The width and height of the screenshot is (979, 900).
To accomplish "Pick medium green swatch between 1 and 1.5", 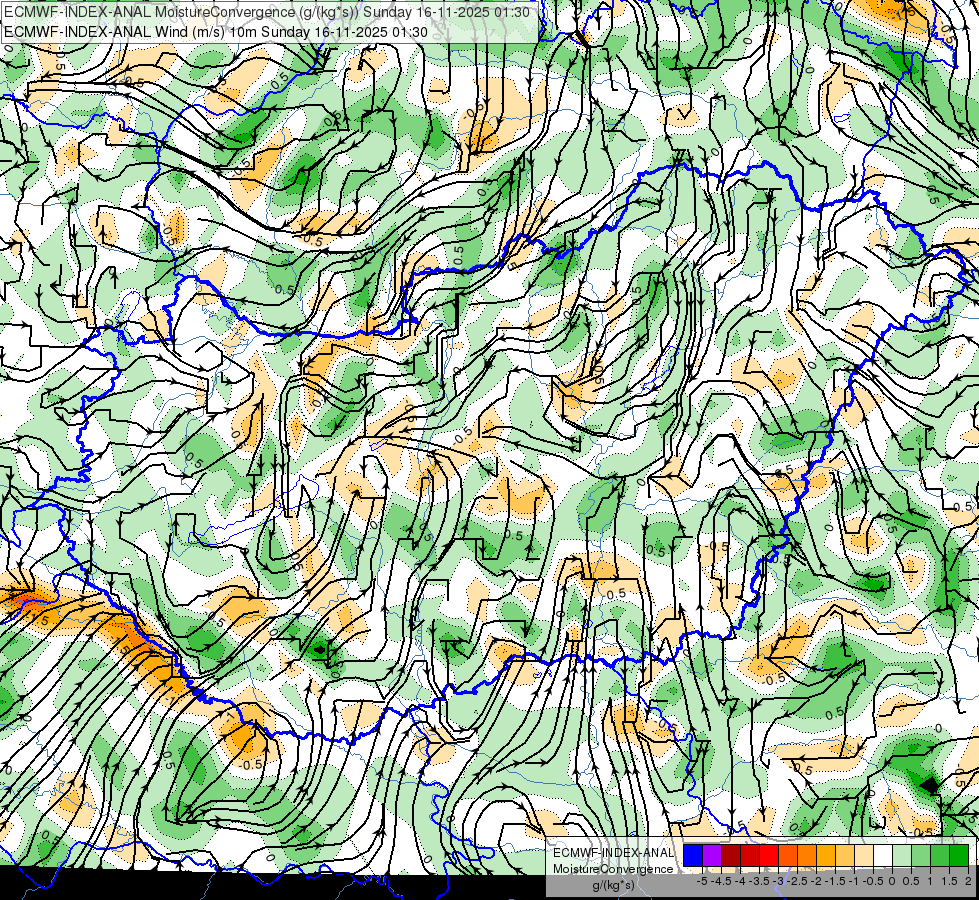I will coord(940,855).
